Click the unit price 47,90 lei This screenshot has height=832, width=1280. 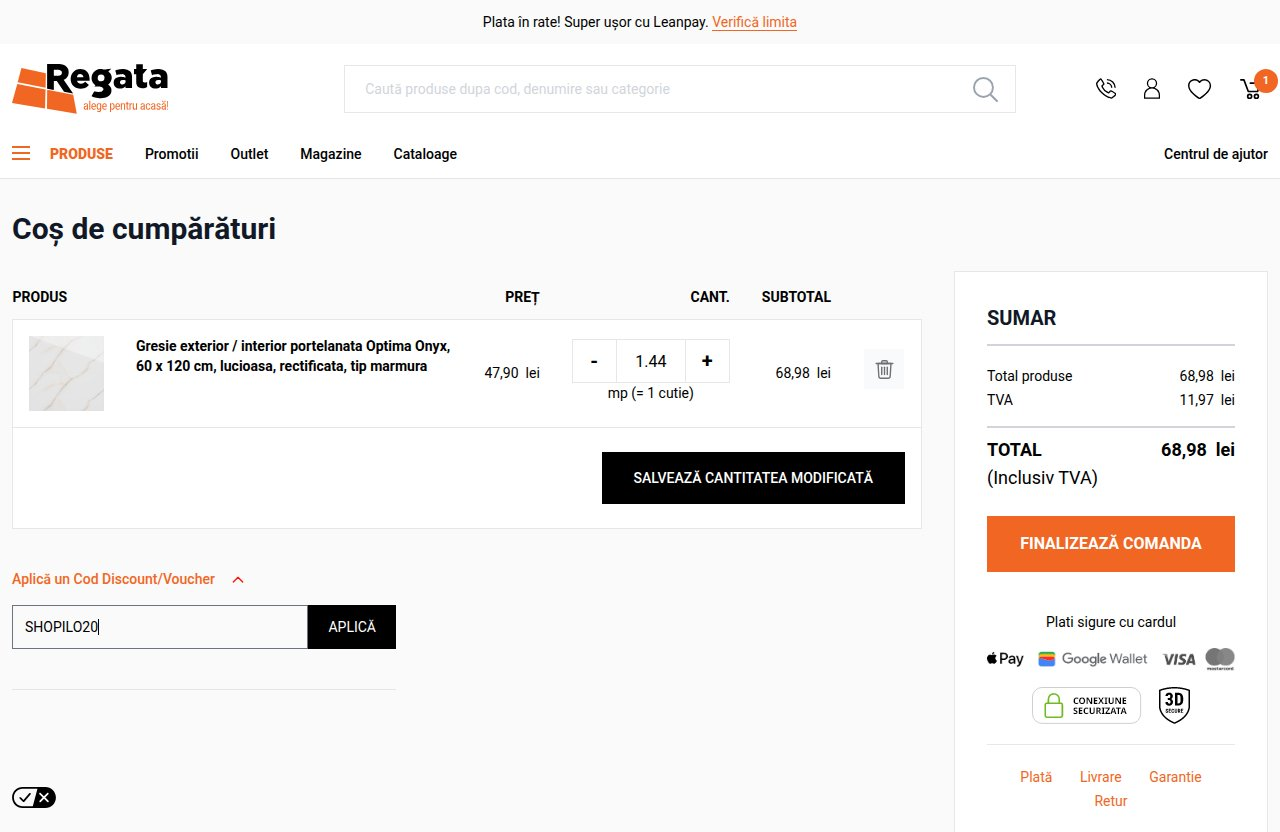tap(512, 373)
